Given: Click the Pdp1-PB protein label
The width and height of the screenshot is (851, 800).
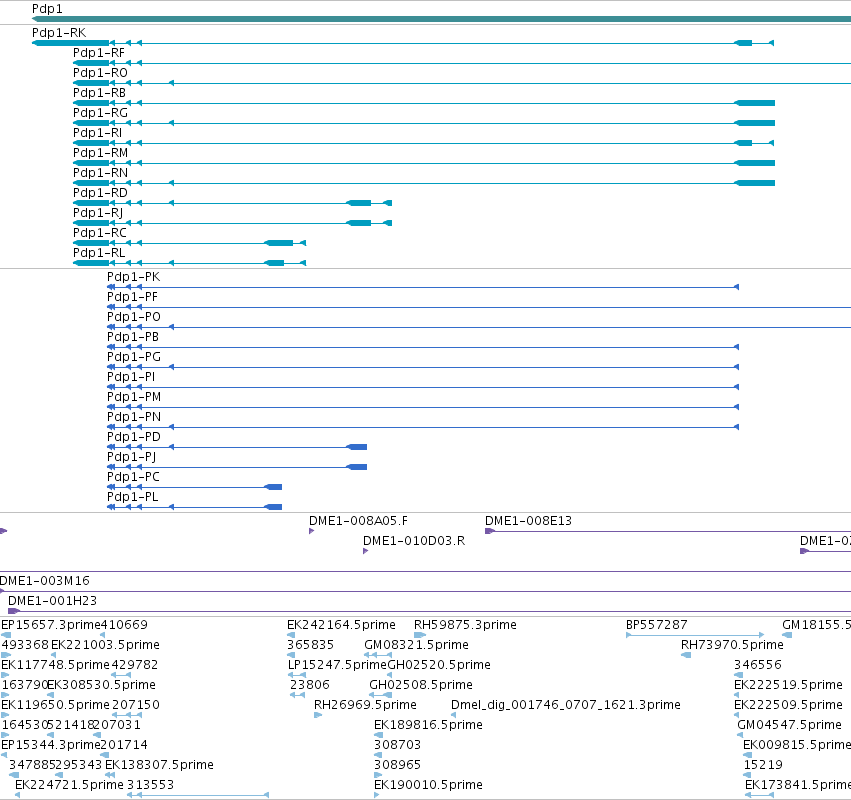Looking at the screenshot, I should (133, 337).
